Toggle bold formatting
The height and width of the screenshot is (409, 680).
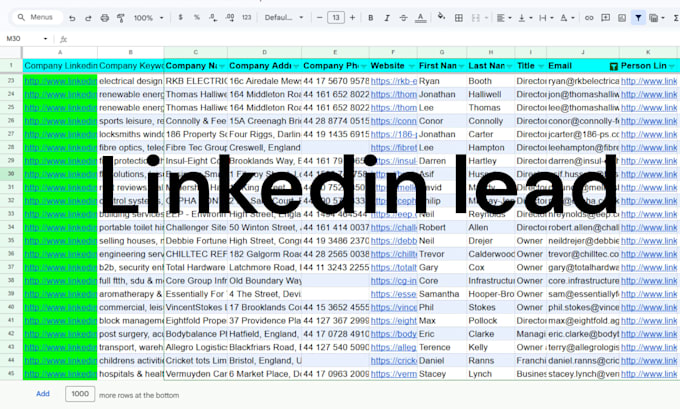(370, 18)
